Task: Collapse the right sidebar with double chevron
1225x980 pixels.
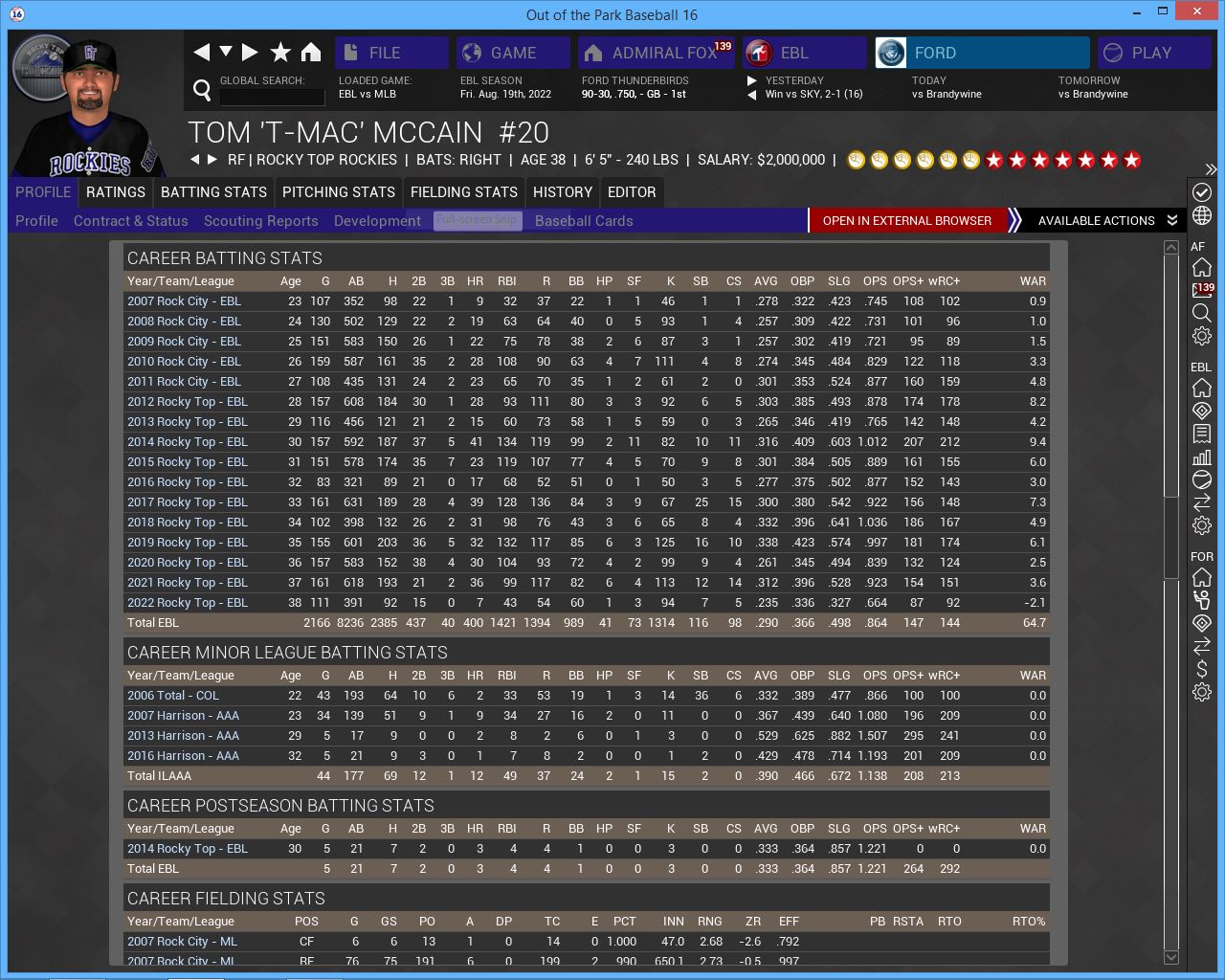Action: click(x=1211, y=169)
